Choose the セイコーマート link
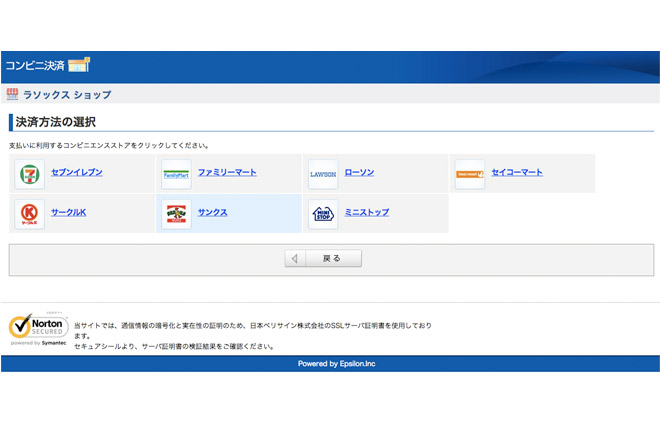660x440 pixels. click(x=517, y=172)
